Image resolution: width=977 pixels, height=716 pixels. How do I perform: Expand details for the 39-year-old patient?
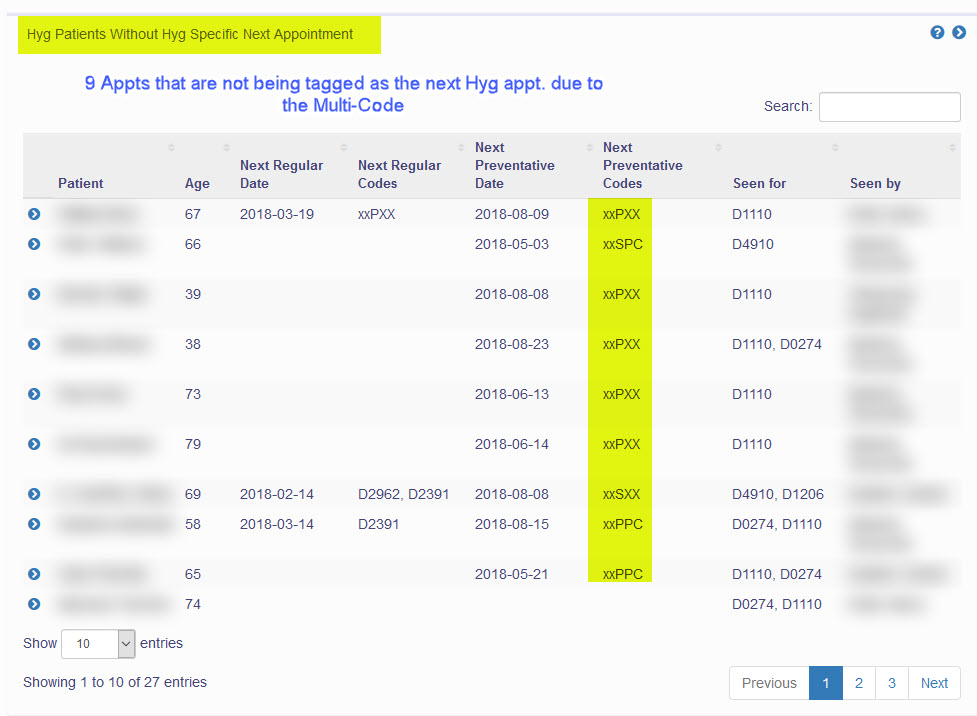coord(33,294)
